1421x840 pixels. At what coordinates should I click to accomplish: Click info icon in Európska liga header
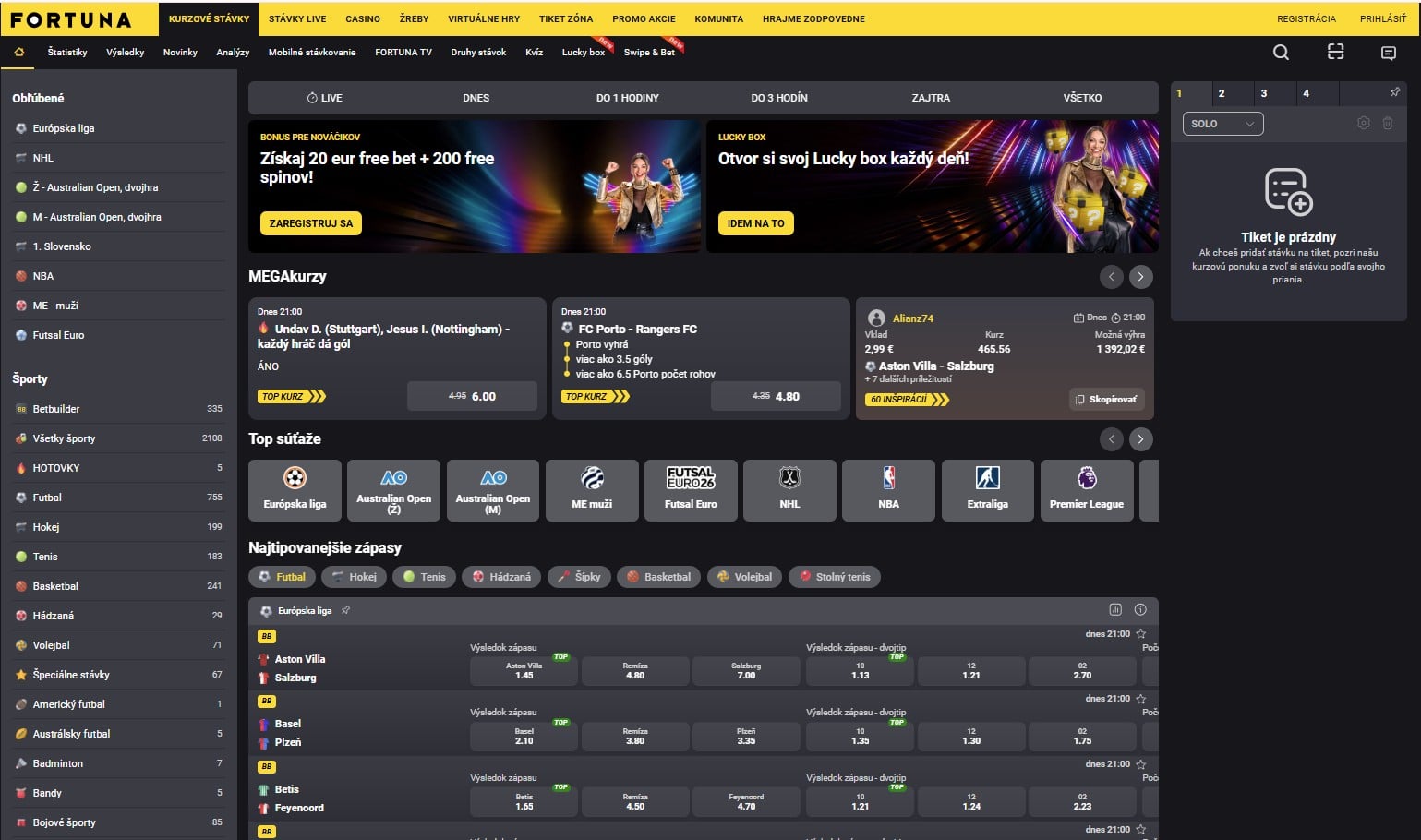pyautogui.click(x=1140, y=610)
